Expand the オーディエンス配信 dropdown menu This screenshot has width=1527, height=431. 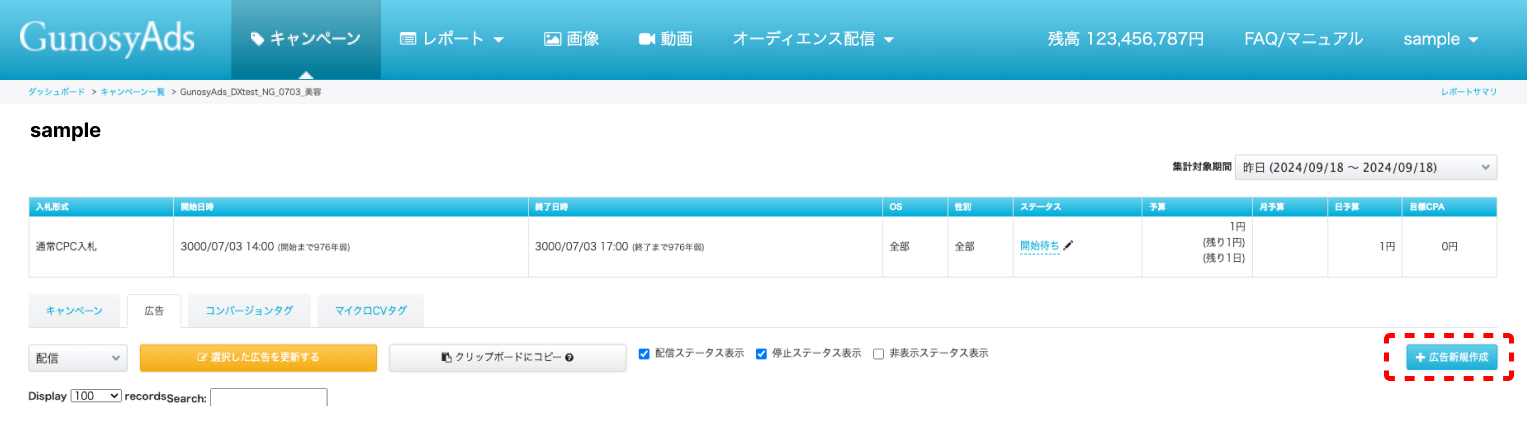point(813,39)
